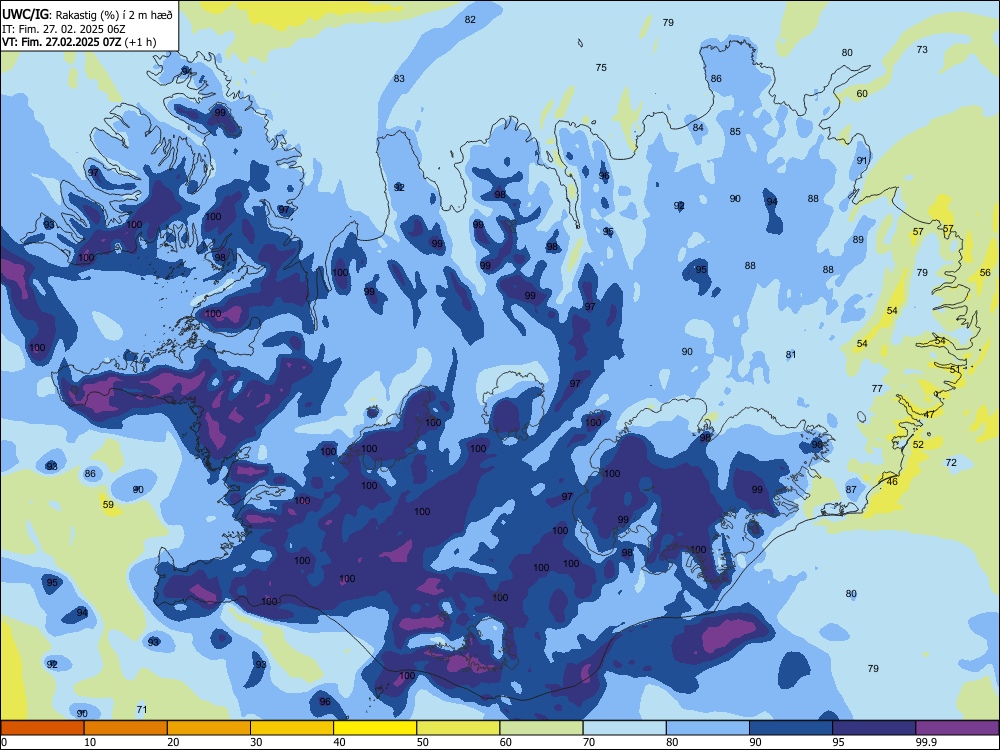Click the 50–60 pale yellow legend swatch
This screenshot has width=1000, height=750.
click(459, 728)
